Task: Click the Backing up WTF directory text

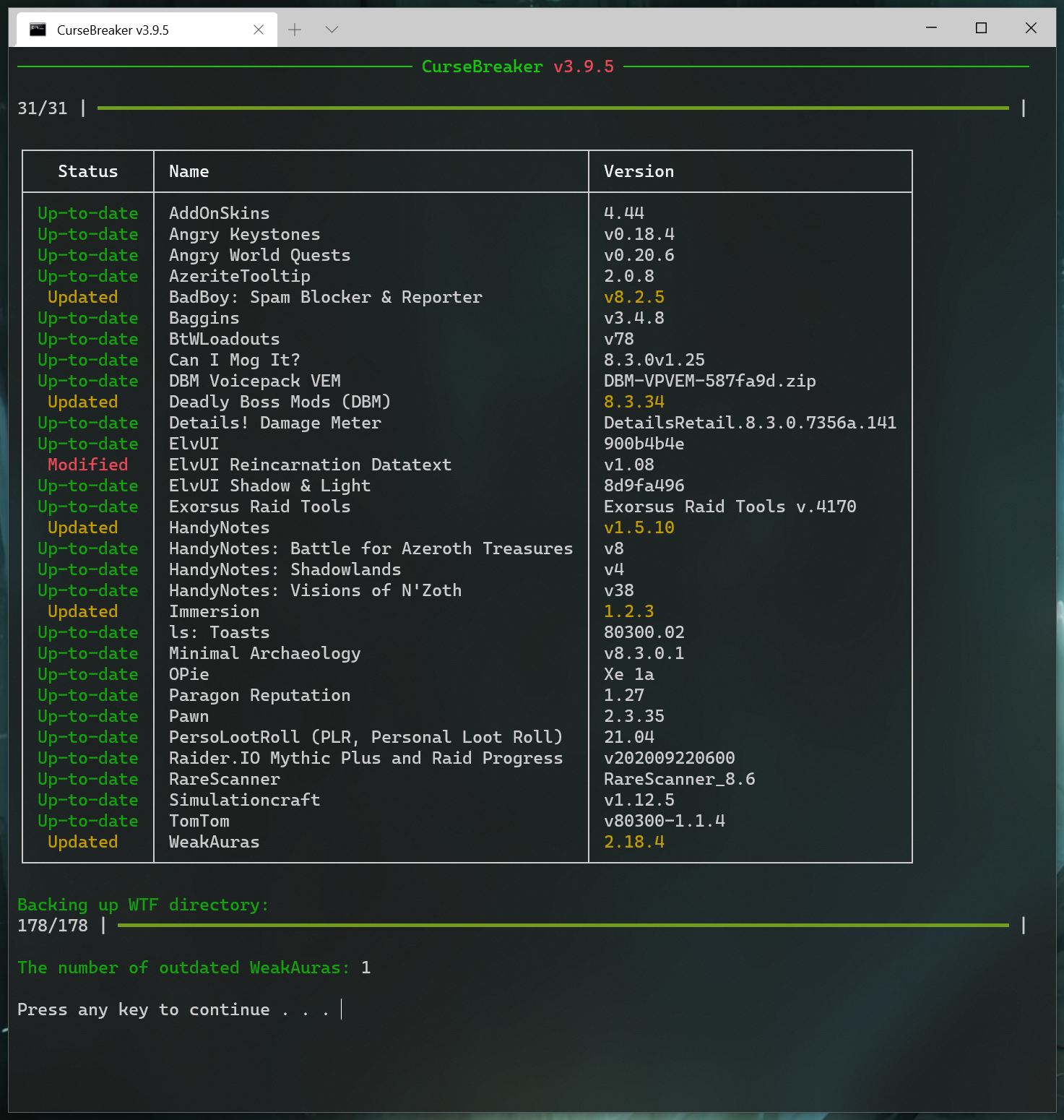Action: pyautogui.click(x=143, y=905)
